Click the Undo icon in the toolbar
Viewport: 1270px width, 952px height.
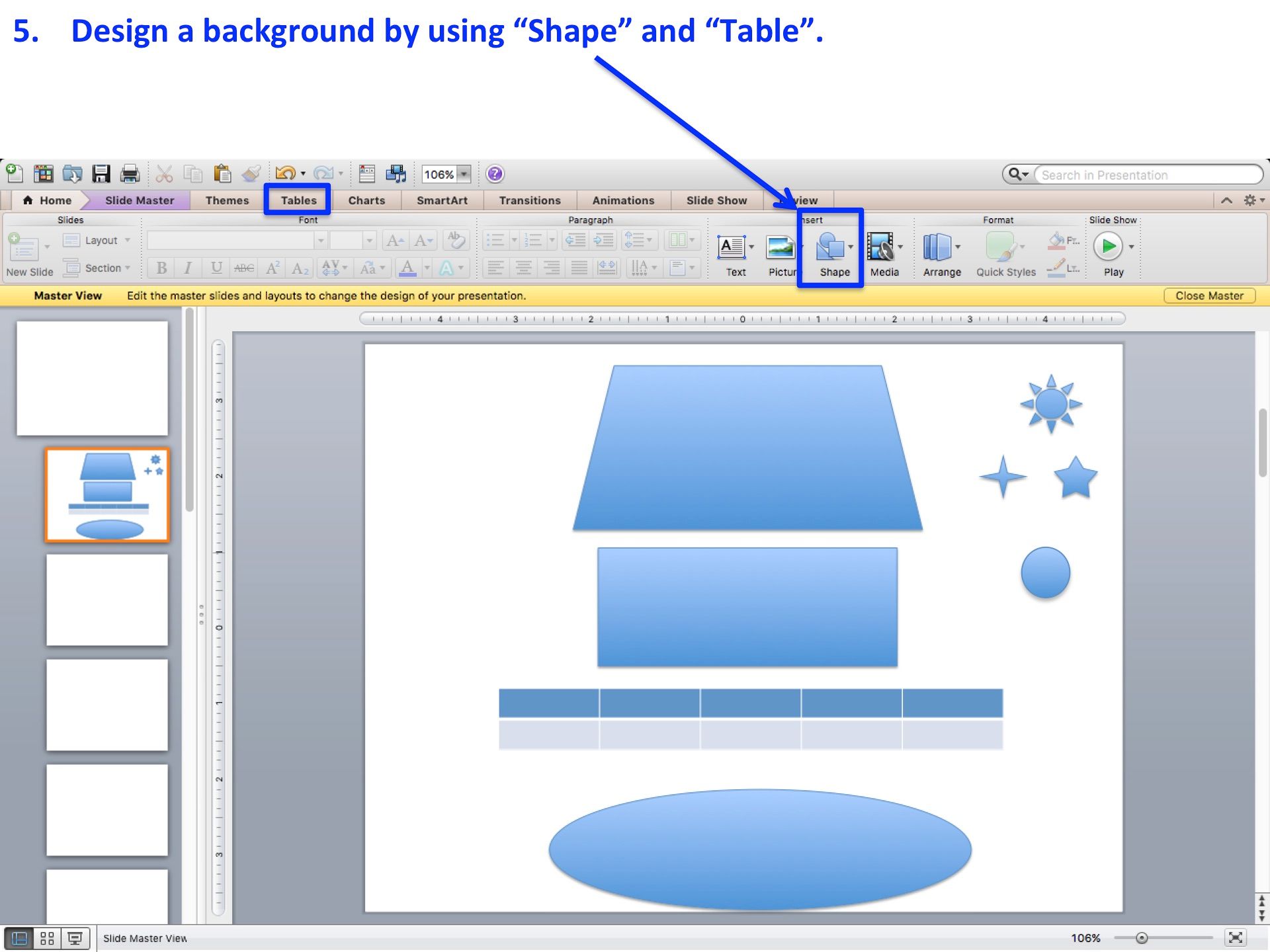[x=284, y=173]
